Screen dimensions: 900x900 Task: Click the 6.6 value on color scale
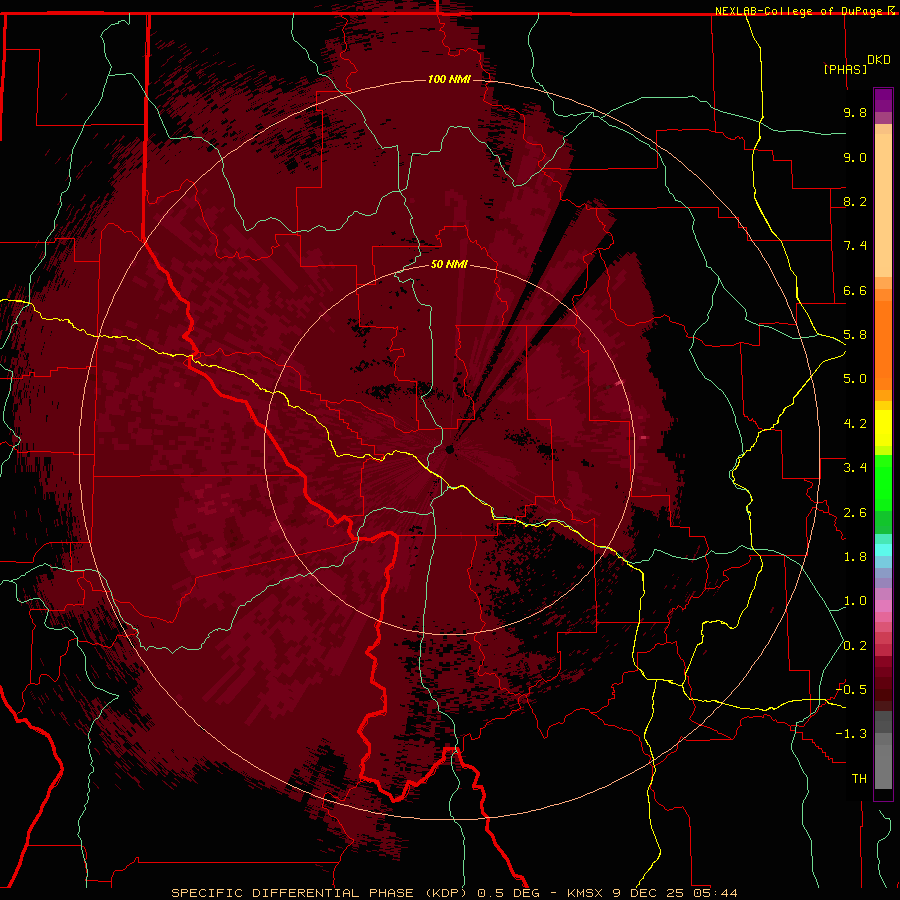(x=855, y=290)
